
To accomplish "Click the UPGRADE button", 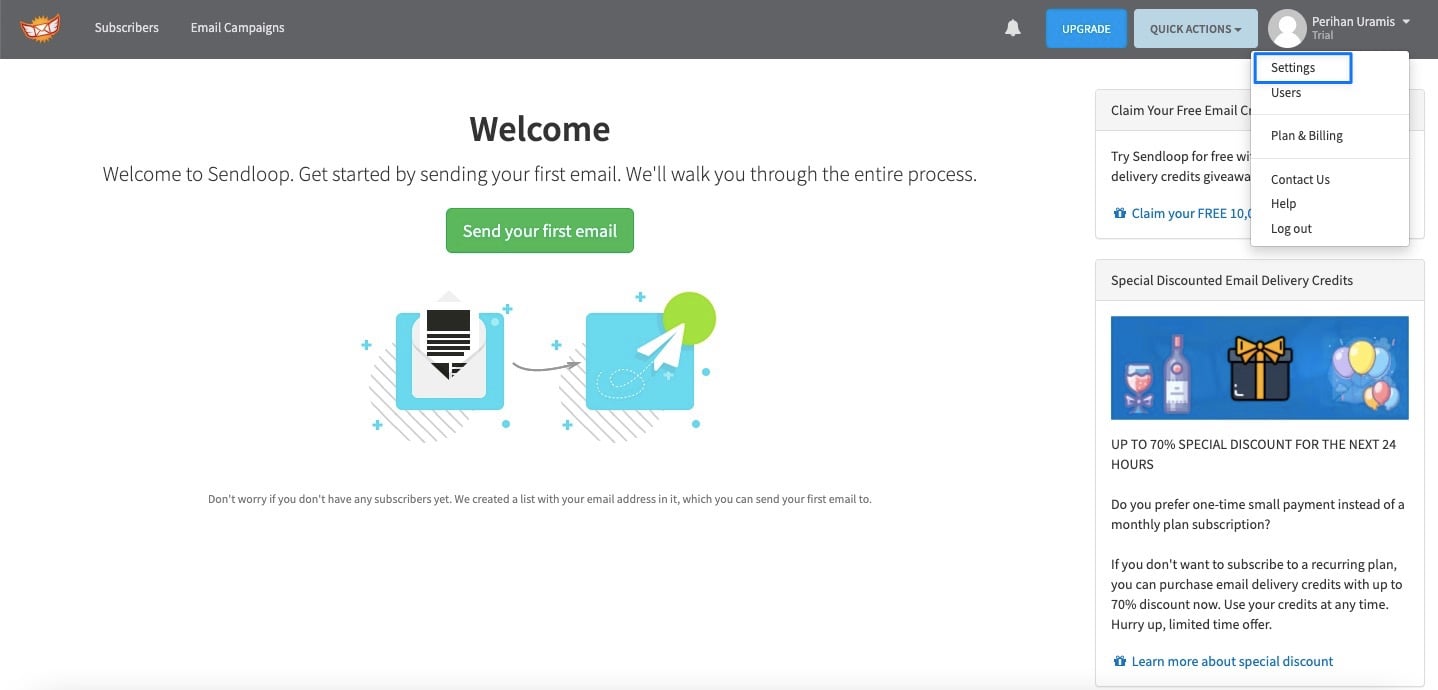I will tap(1086, 29).
